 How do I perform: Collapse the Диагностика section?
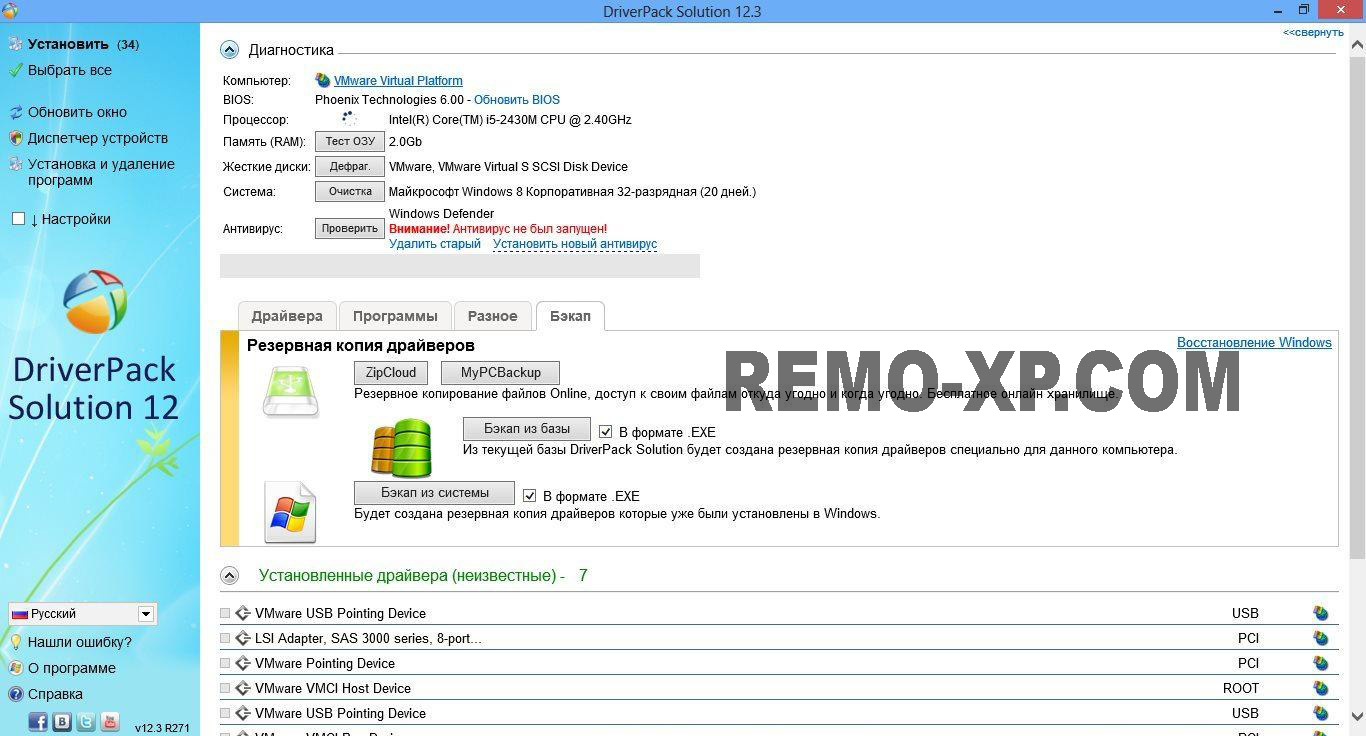point(229,50)
